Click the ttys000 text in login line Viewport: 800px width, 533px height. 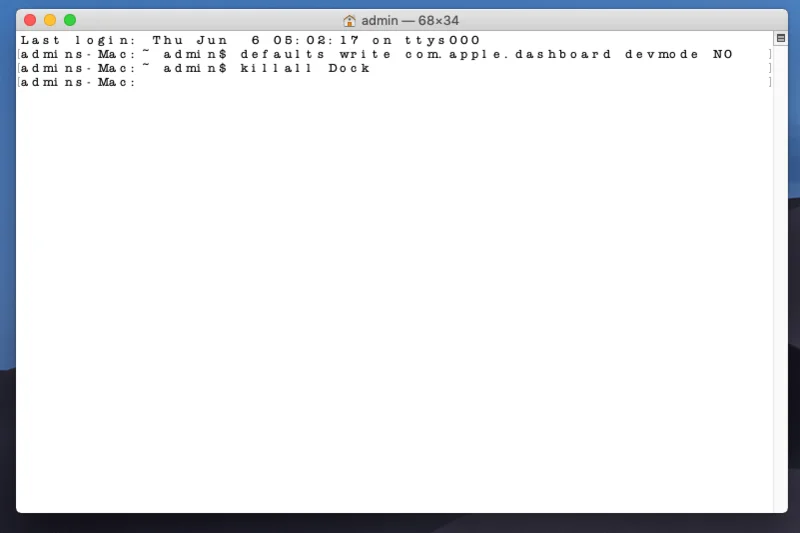click(x=442, y=40)
